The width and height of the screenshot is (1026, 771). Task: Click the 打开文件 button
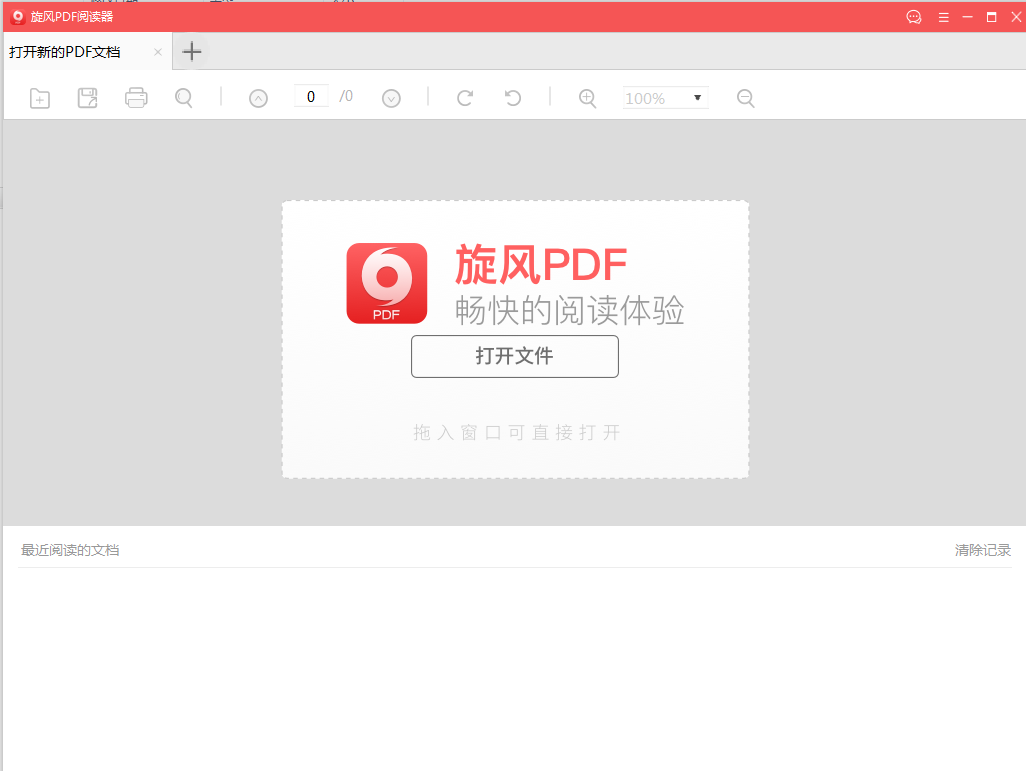514,356
